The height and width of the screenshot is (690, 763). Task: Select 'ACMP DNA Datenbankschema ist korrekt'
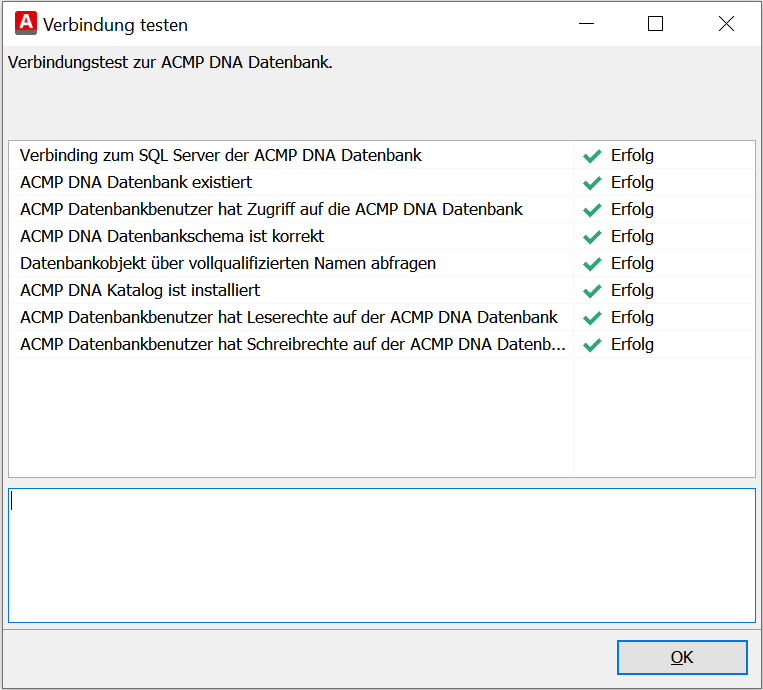pos(172,236)
